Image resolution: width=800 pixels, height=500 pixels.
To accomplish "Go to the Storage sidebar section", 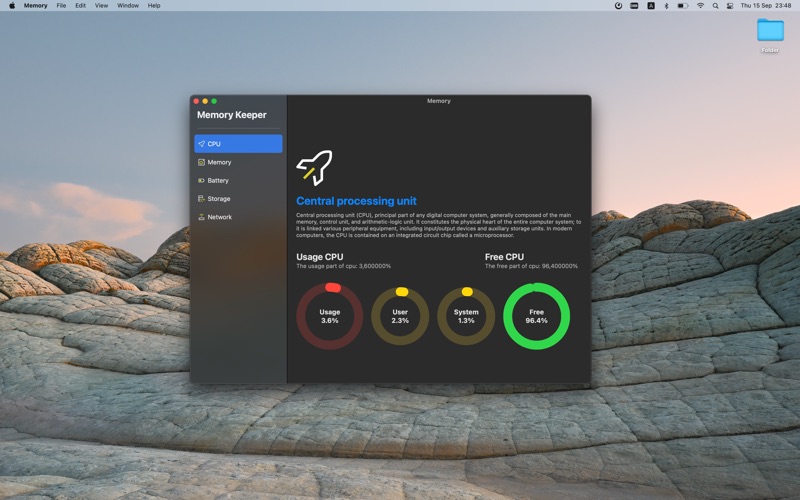I will 238,199.
